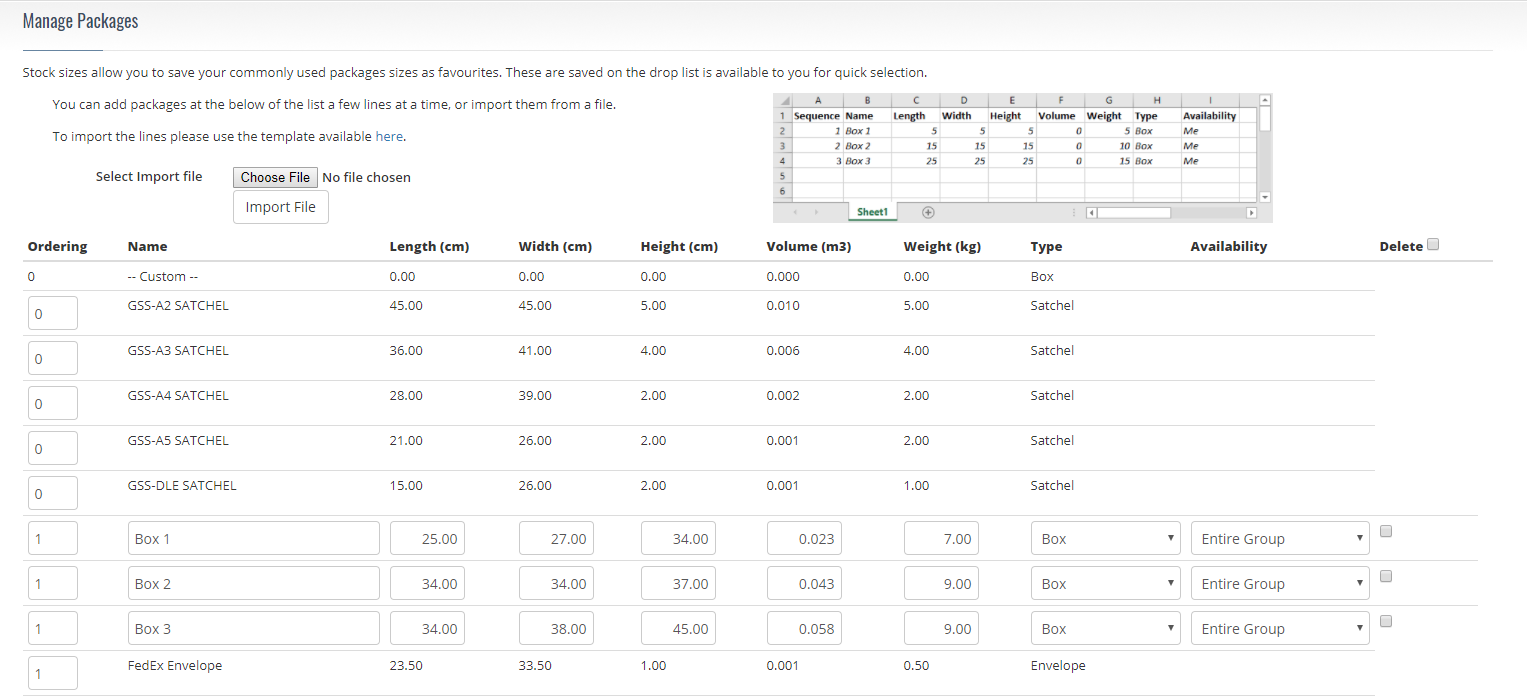1527x698 pixels.
Task: Click the Box 1 weight field 7.00
Action: tap(941, 538)
